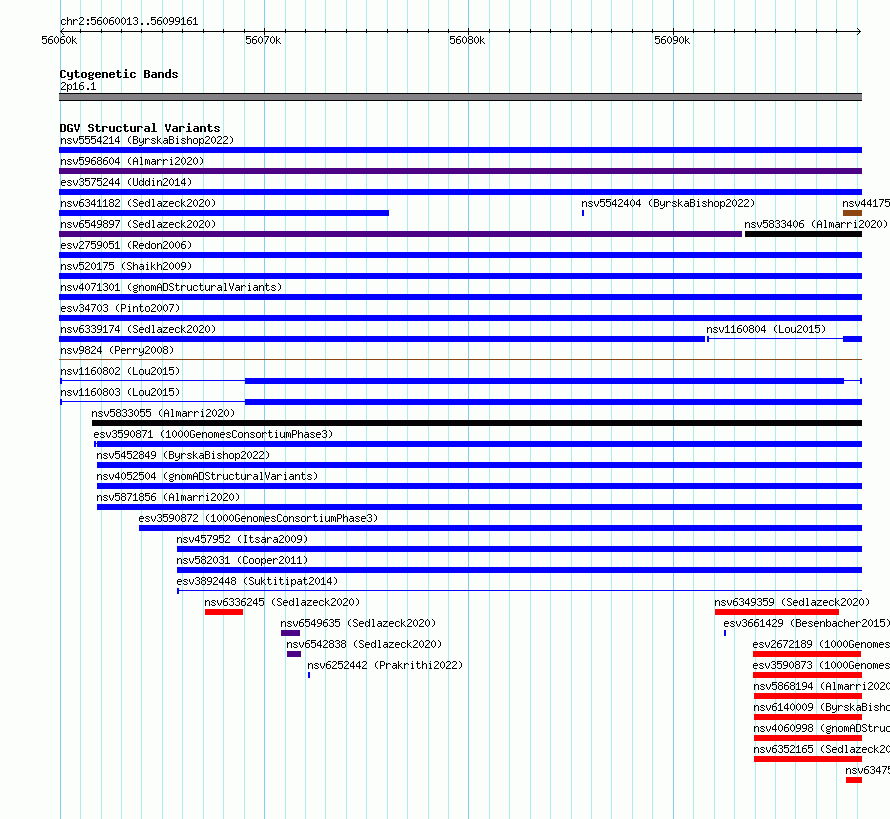Screen dimensions: 890x819
Task: Click the 2p16.1 cytogenetic band label
Action: [78, 86]
